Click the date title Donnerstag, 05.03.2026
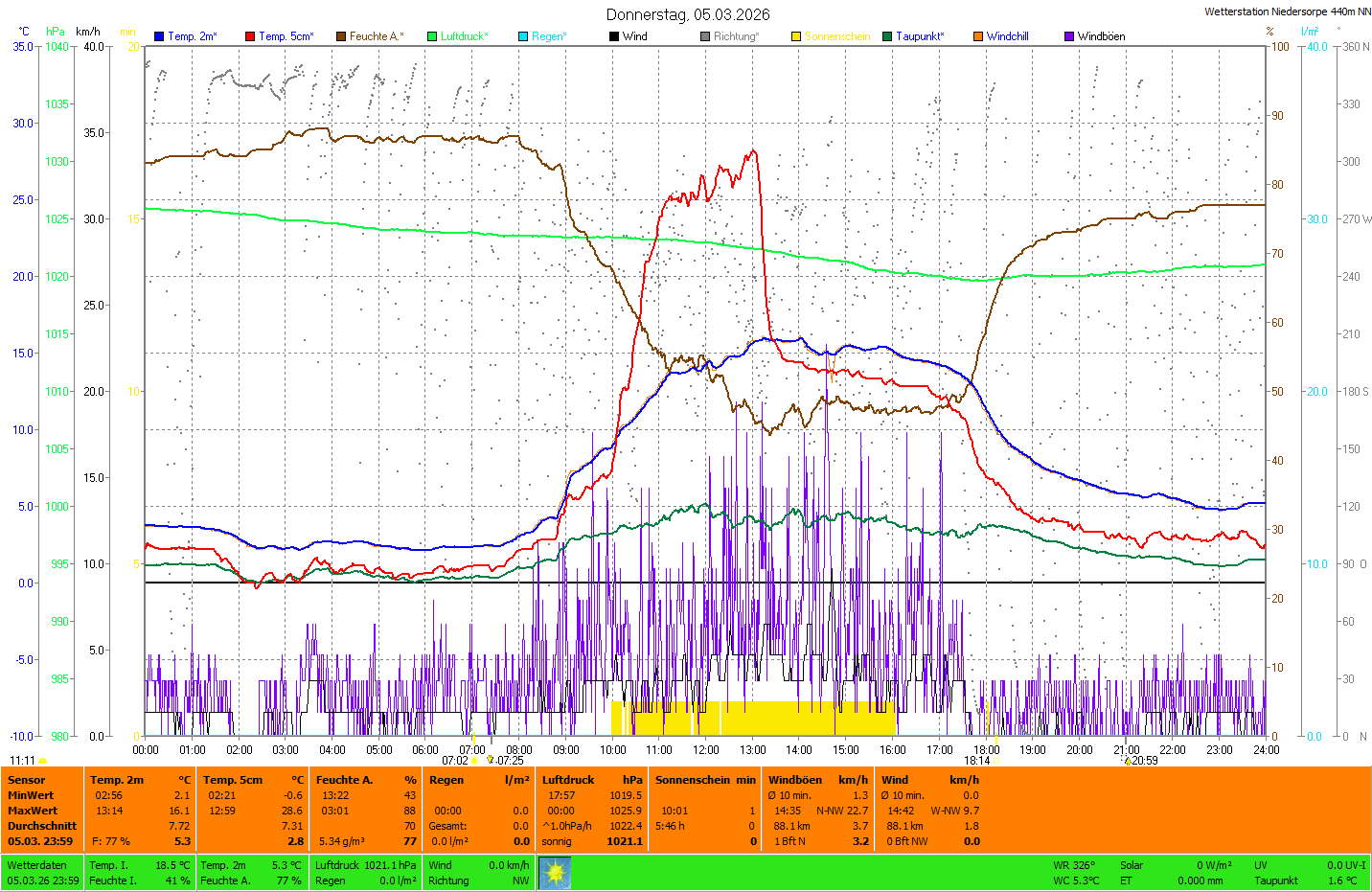The width and height of the screenshot is (1372, 892). click(x=688, y=14)
